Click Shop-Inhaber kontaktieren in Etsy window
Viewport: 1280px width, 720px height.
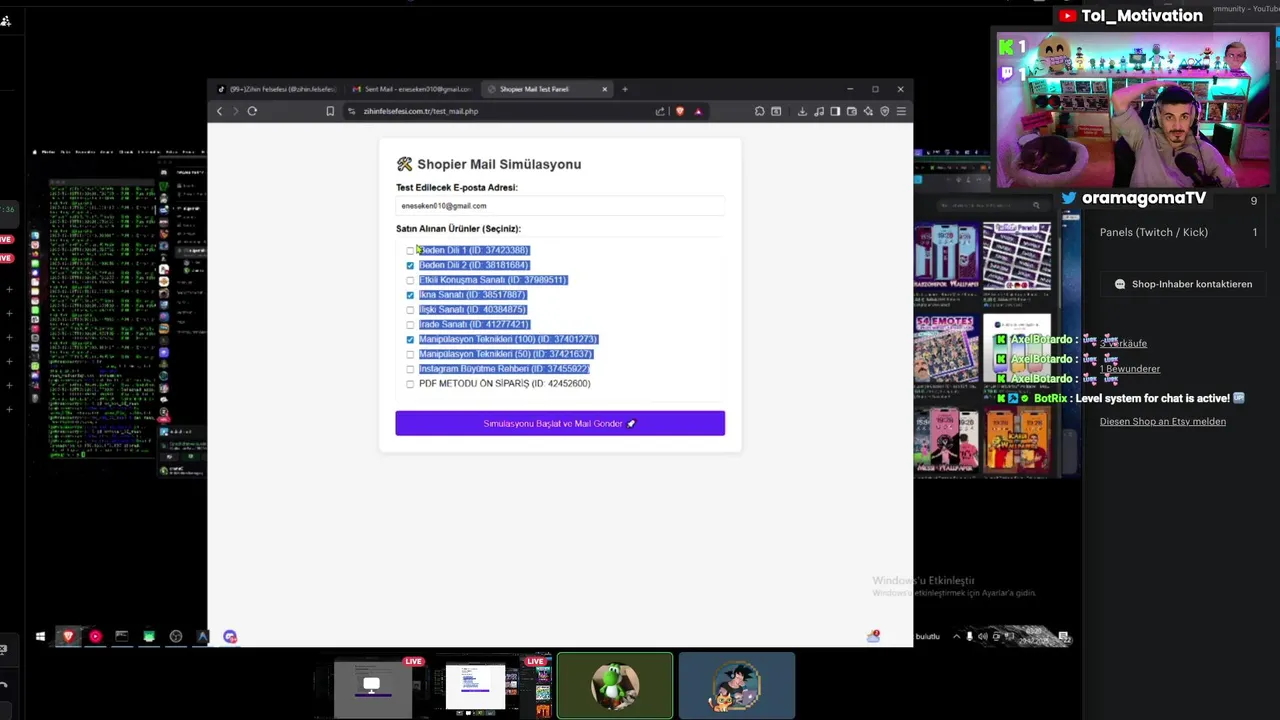pyautogui.click(x=1183, y=284)
